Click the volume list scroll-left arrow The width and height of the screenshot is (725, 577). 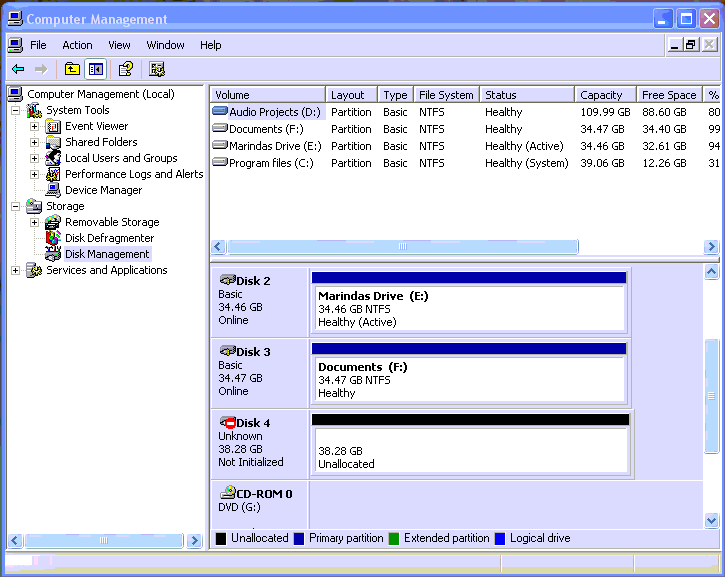(x=218, y=246)
